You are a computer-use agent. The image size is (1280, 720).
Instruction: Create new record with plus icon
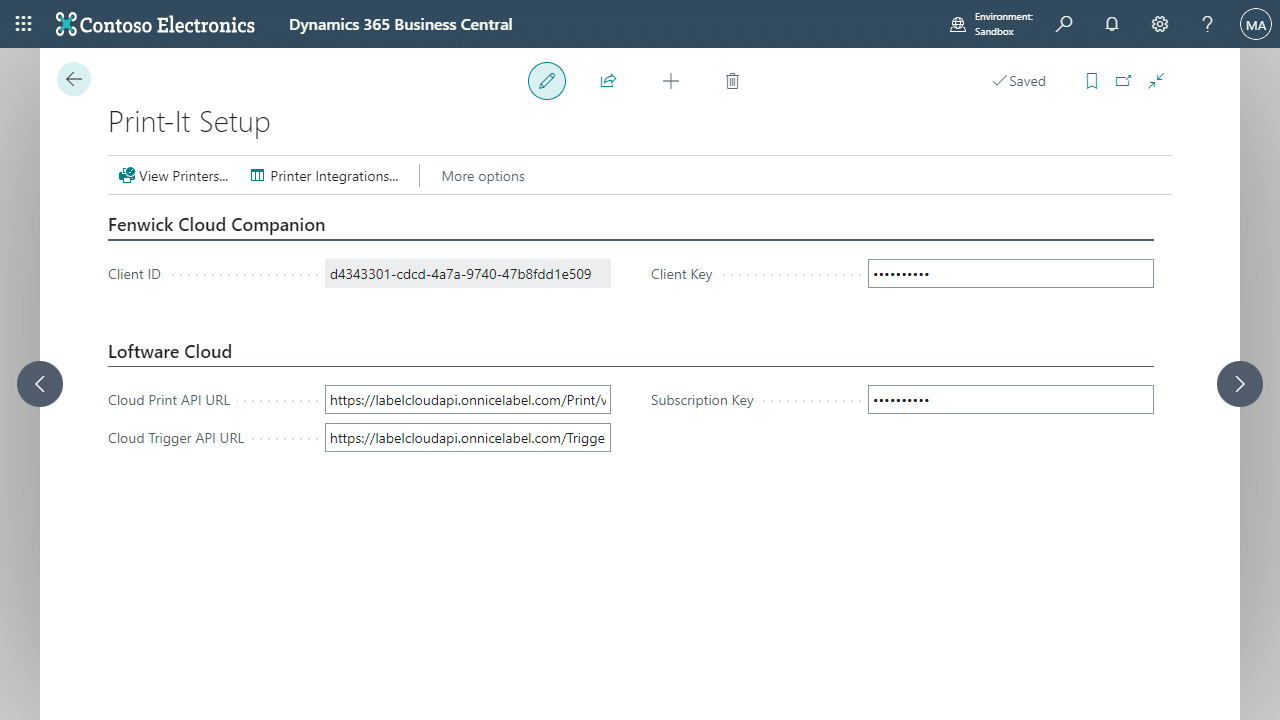pos(671,81)
